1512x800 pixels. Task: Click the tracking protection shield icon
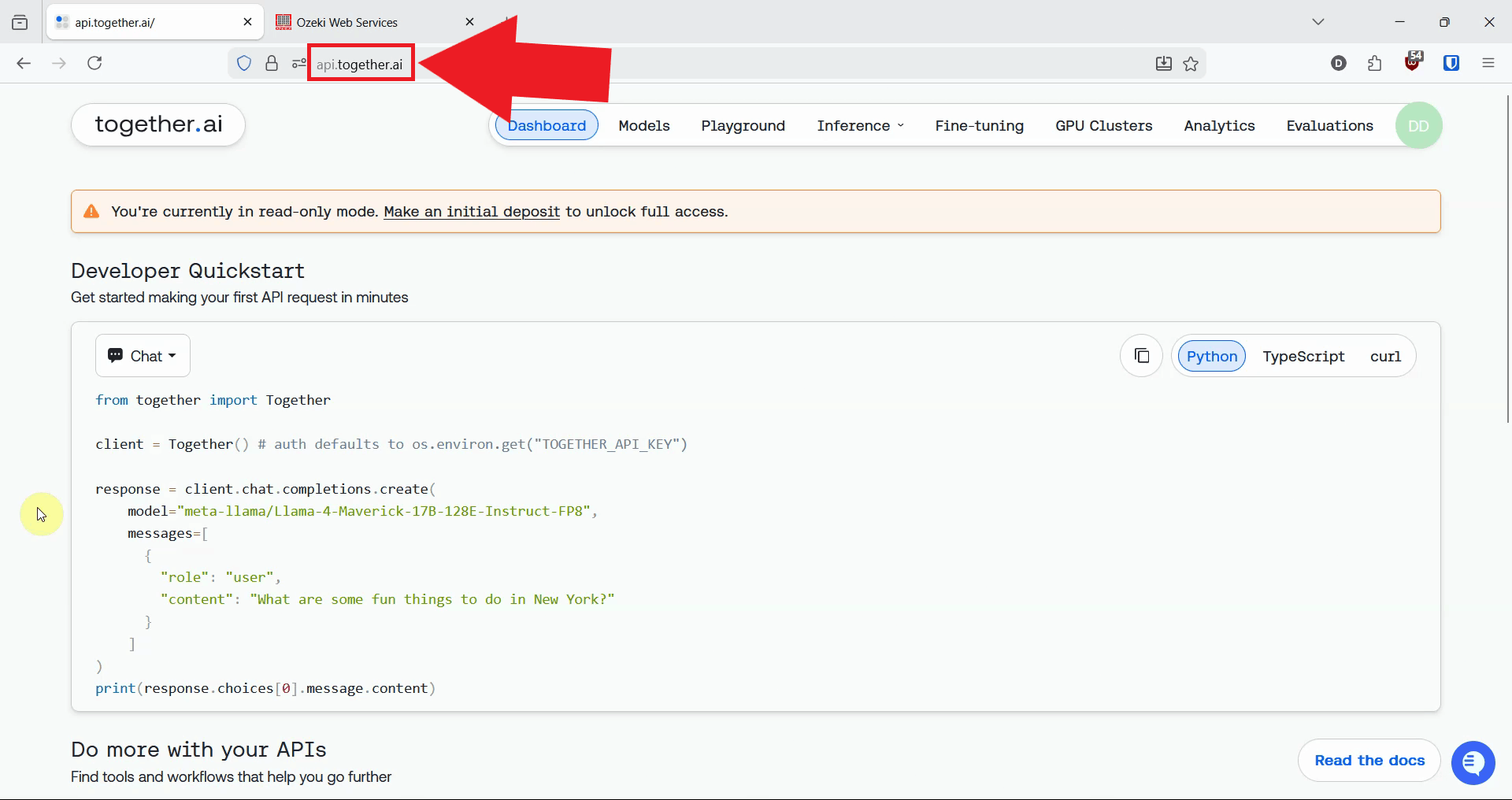[x=244, y=64]
